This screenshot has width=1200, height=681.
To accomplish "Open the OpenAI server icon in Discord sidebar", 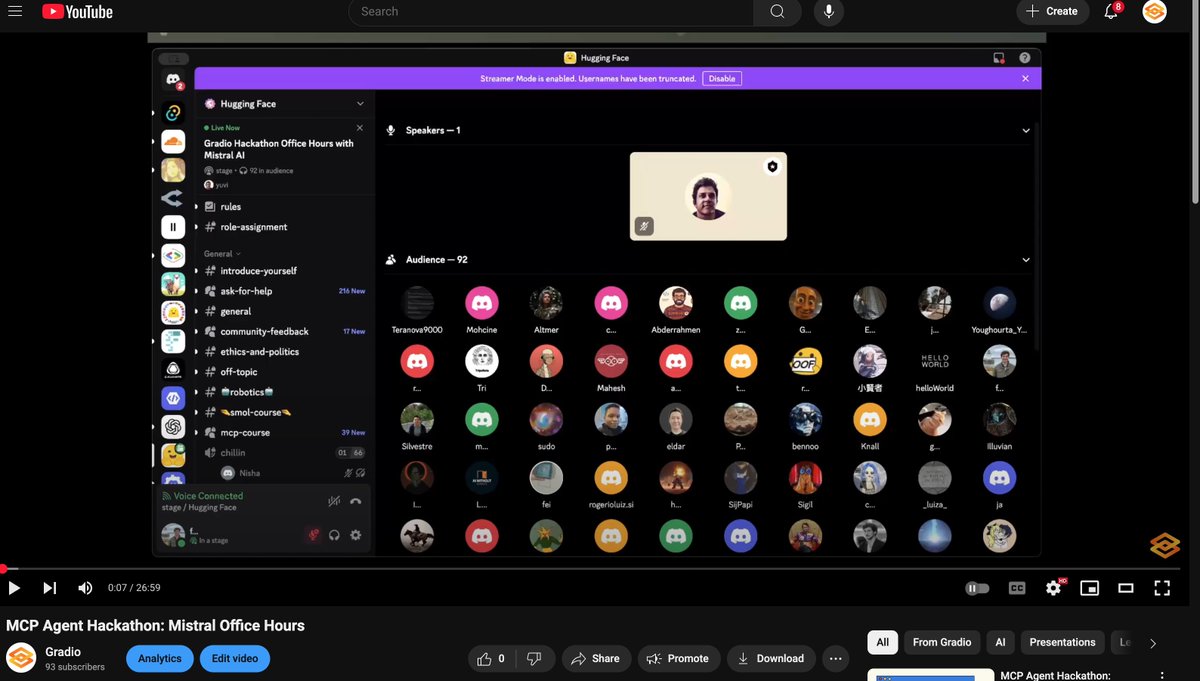I will [x=173, y=427].
